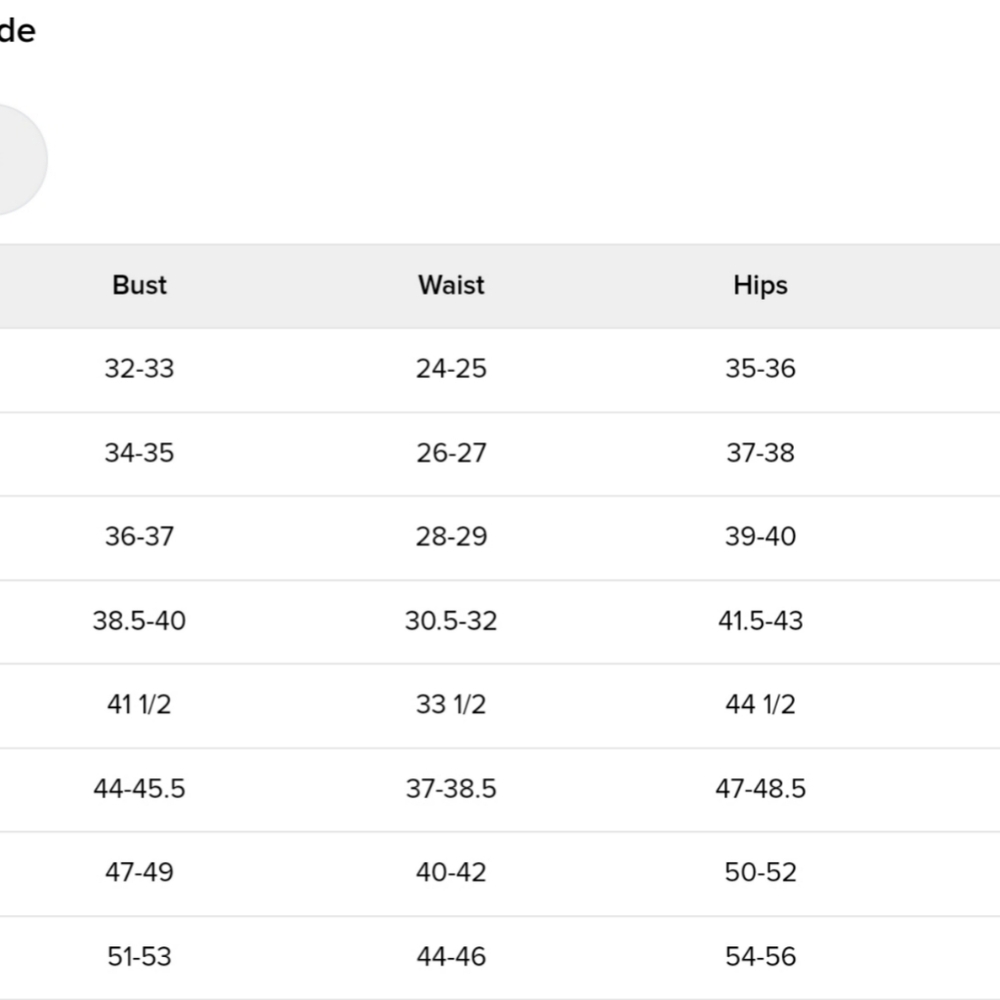
Task: Click the 51-53 bust measurement
Action: coord(139,957)
